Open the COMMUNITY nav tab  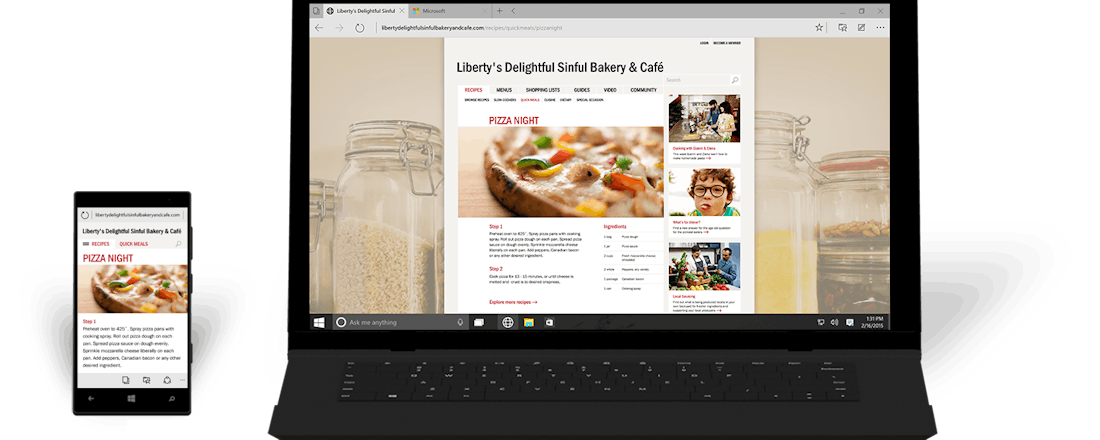click(643, 90)
